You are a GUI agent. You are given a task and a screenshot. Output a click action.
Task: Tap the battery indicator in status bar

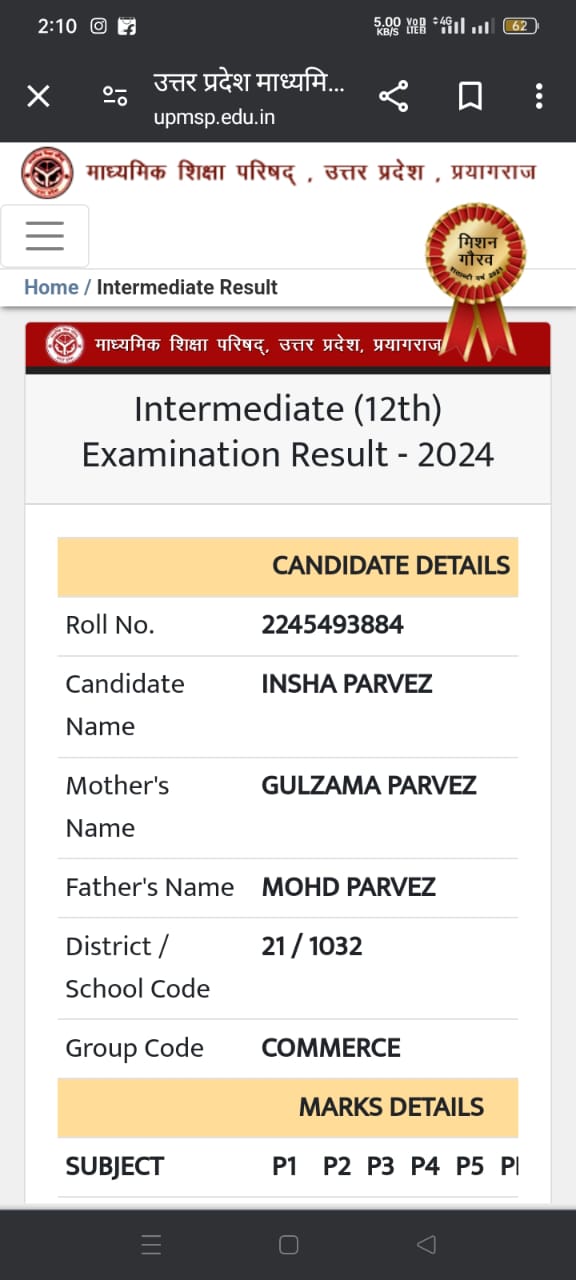pos(520,27)
